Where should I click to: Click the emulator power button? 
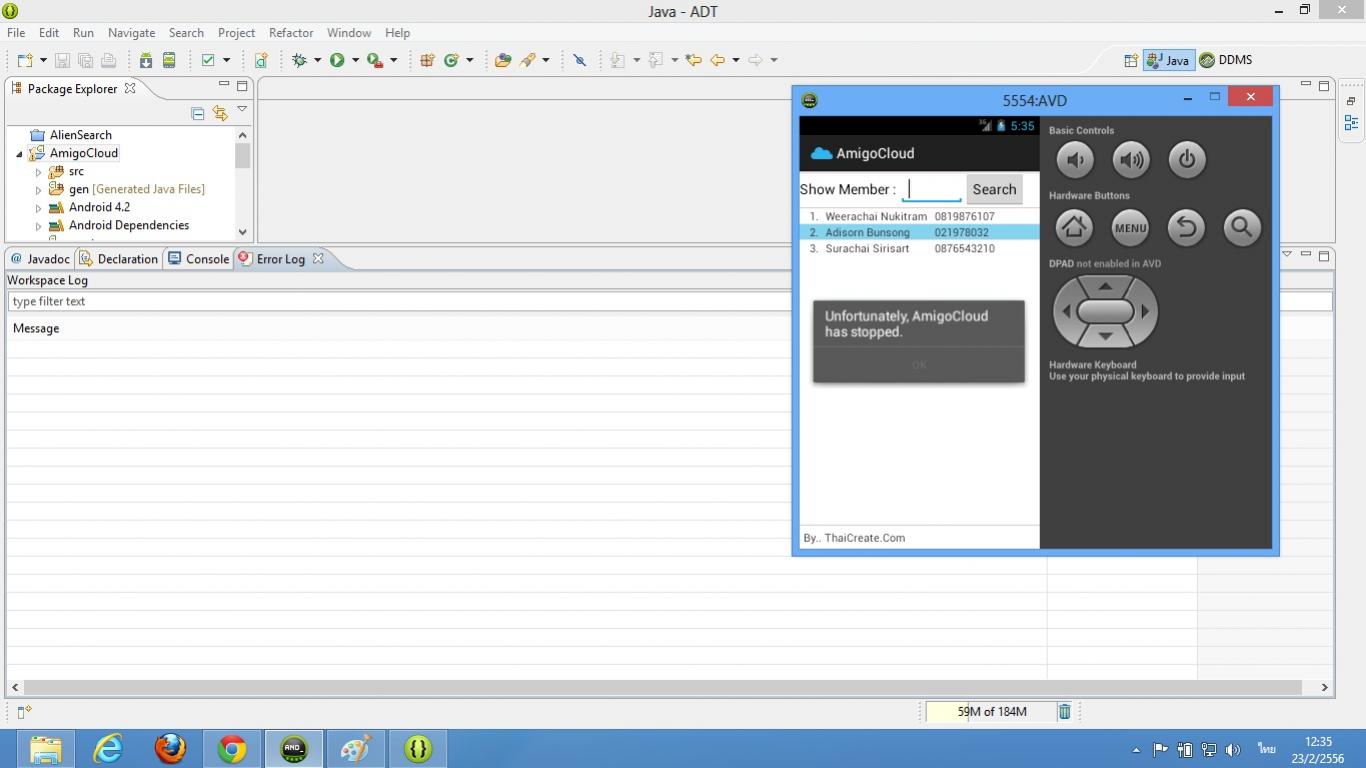[1186, 159]
